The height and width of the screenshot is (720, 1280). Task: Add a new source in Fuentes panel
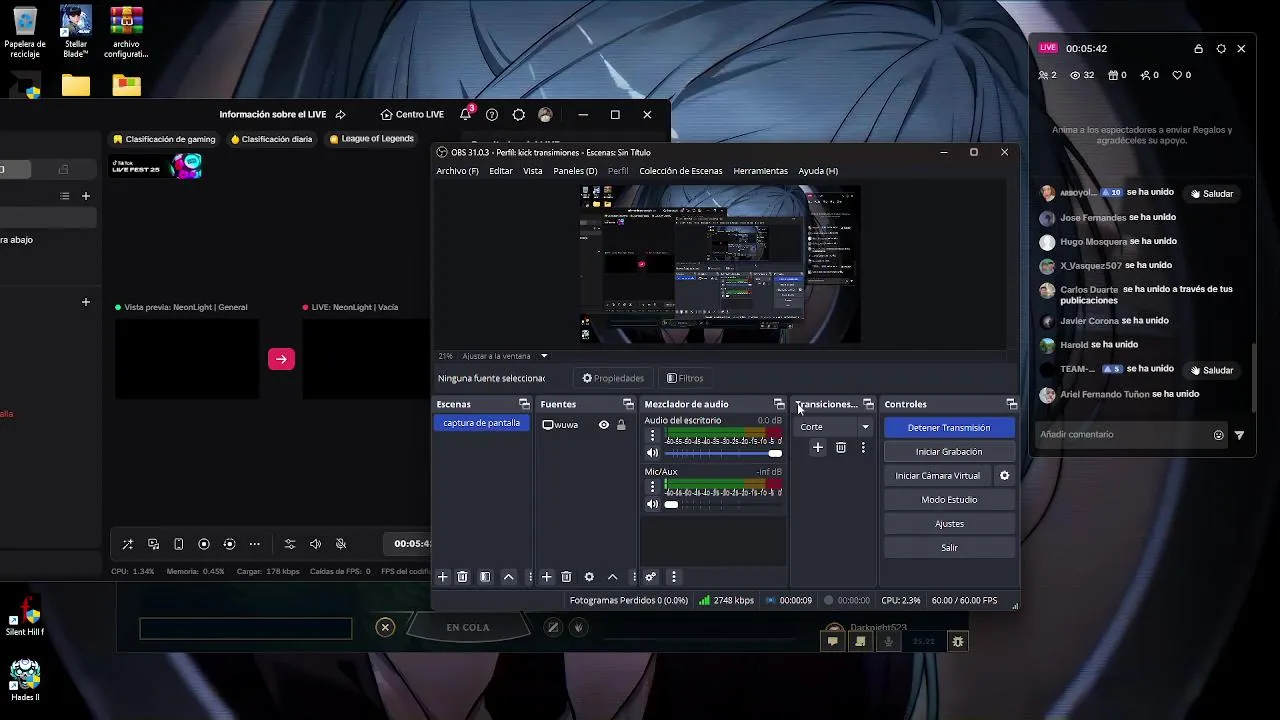546,577
